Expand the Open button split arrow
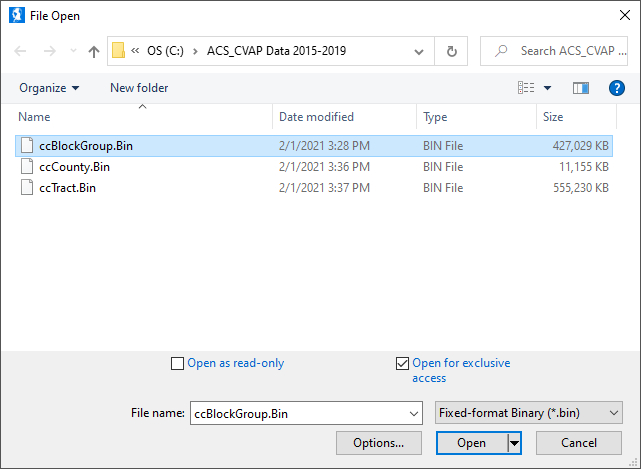This screenshot has height=469, width=641. (x=515, y=443)
